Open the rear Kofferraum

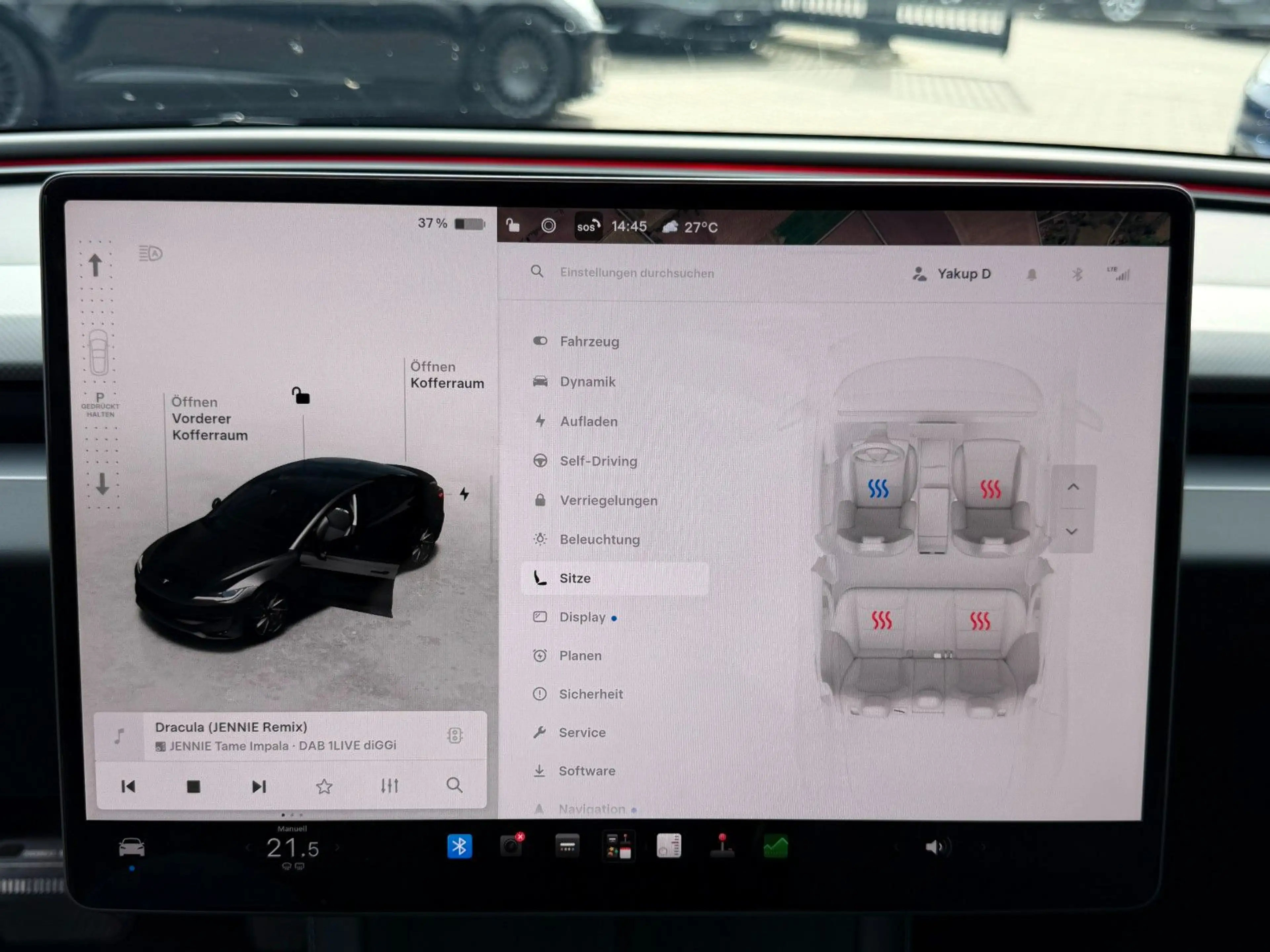tap(447, 375)
